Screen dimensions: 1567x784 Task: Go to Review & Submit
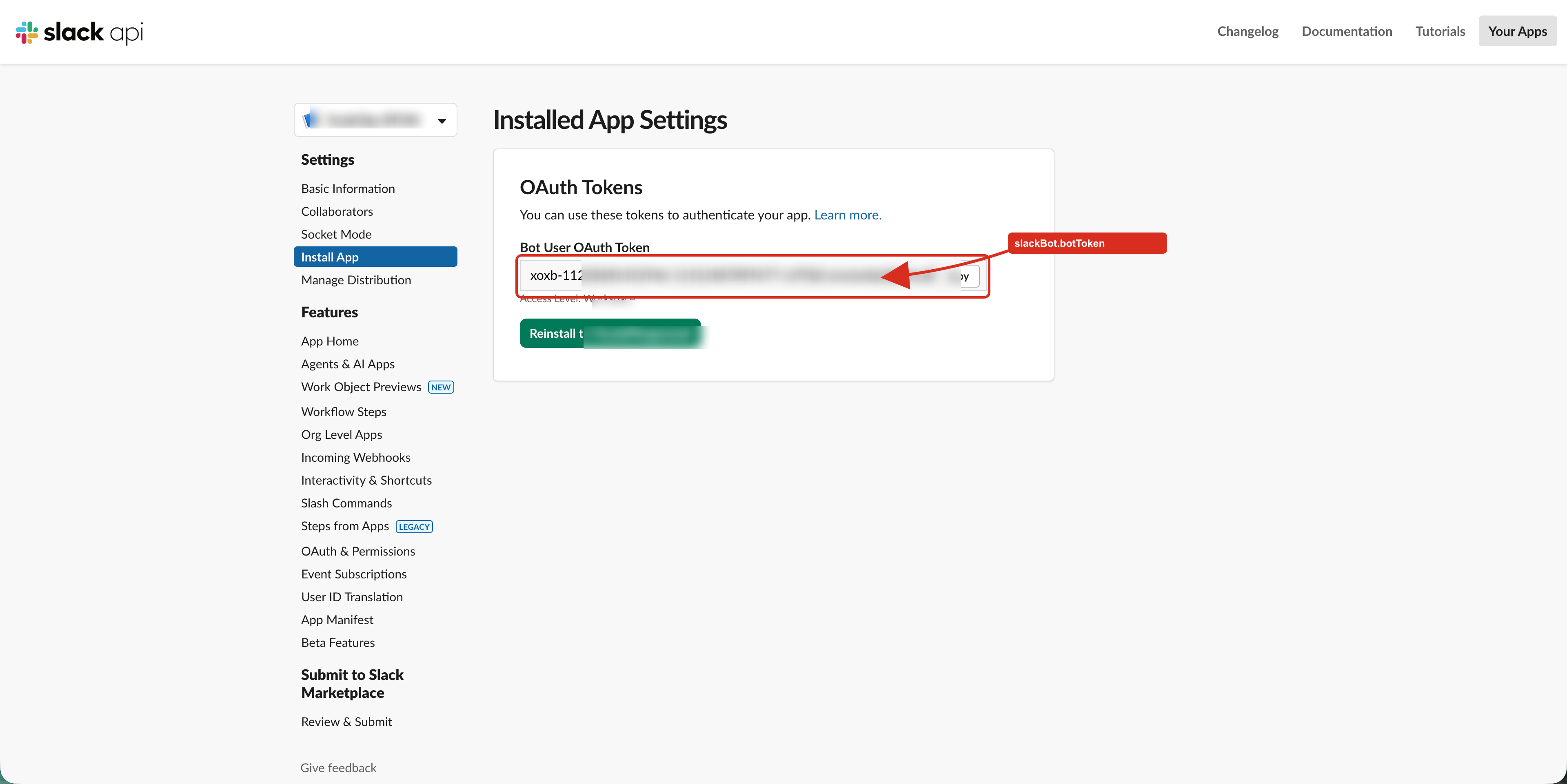(346, 722)
